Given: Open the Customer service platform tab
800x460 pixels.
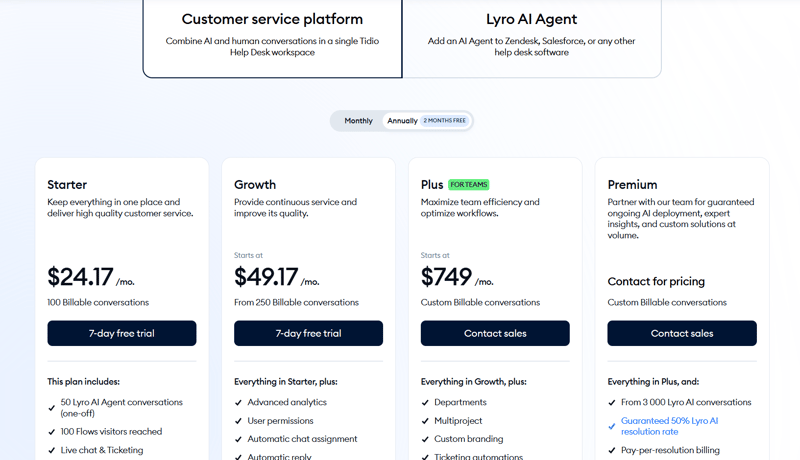Looking at the screenshot, I should coord(272,37).
